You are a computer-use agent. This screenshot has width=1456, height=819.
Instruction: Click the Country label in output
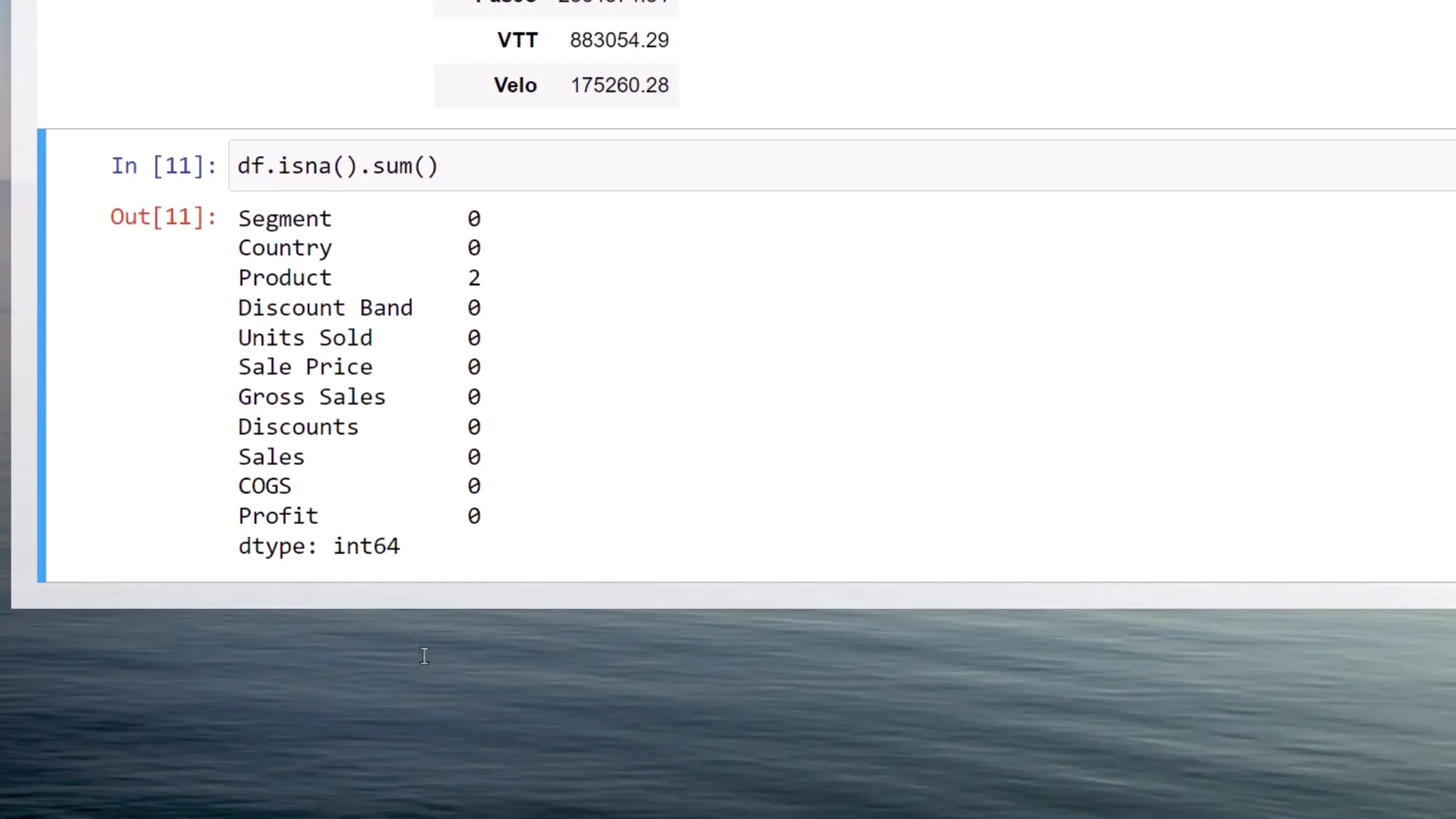tap(284, 247)
